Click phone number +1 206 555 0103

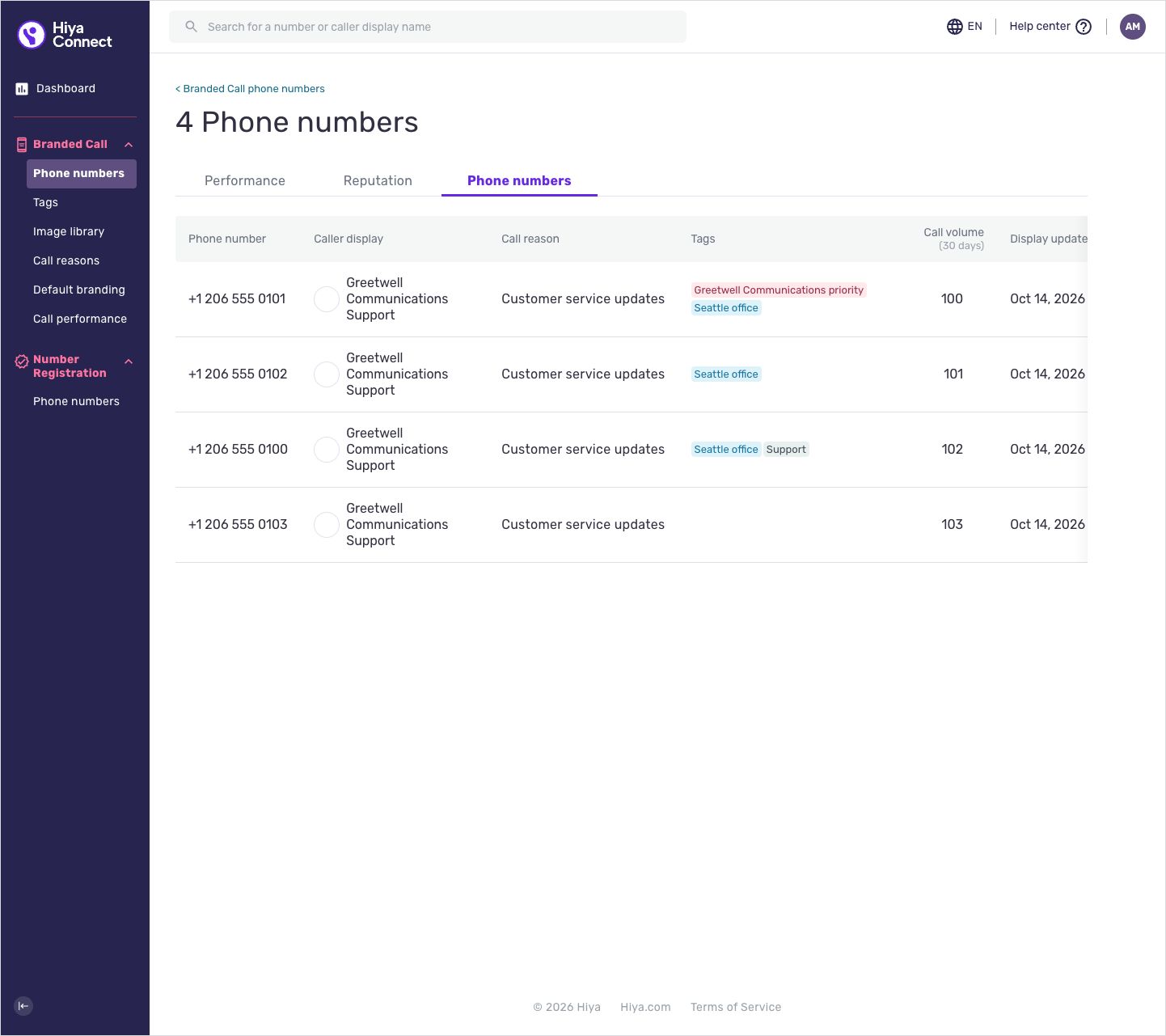click(238, 525)
